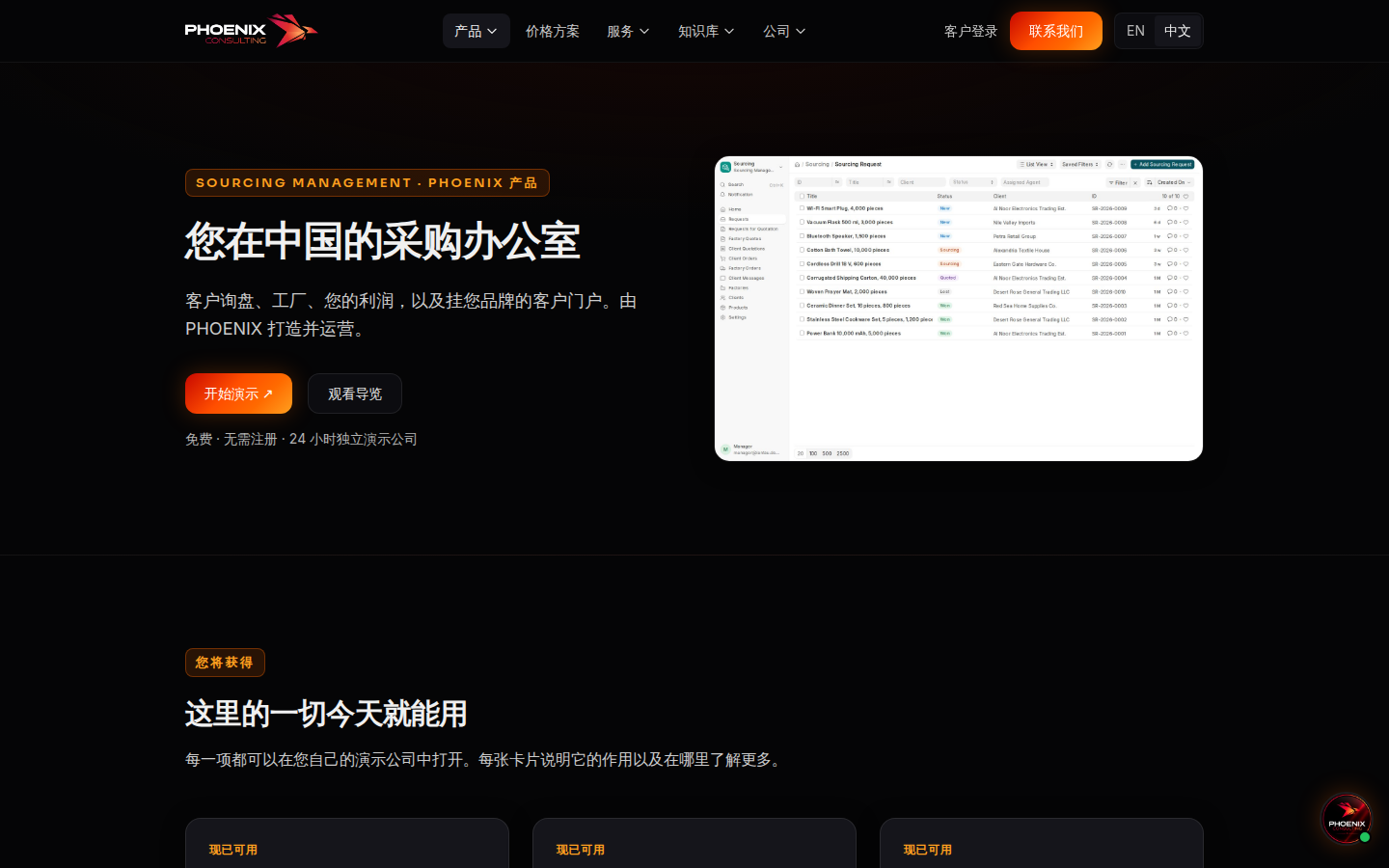Click the 联系我们 button

1056,31
